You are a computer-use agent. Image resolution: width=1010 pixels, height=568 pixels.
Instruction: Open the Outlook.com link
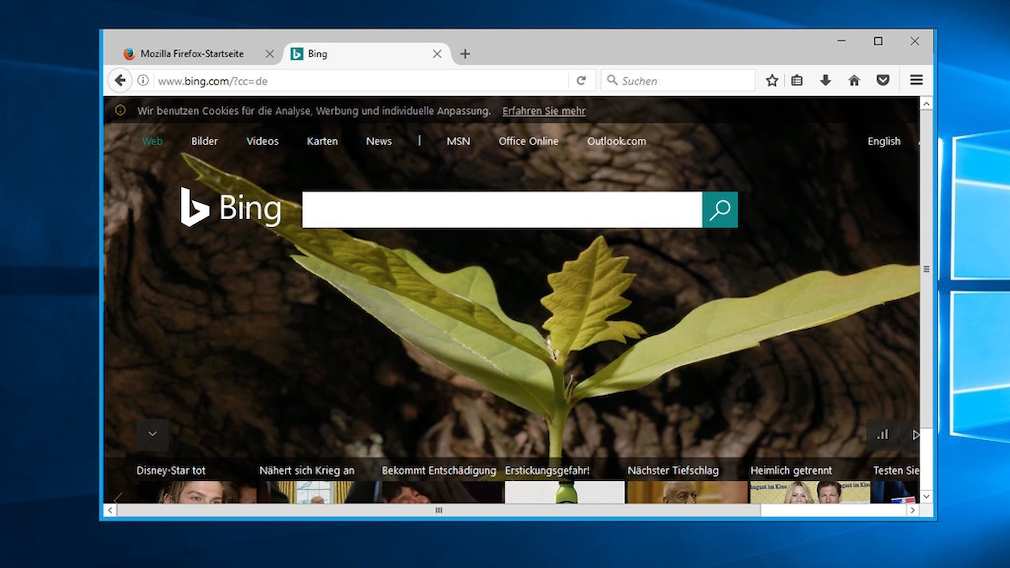tap(616, 141)
